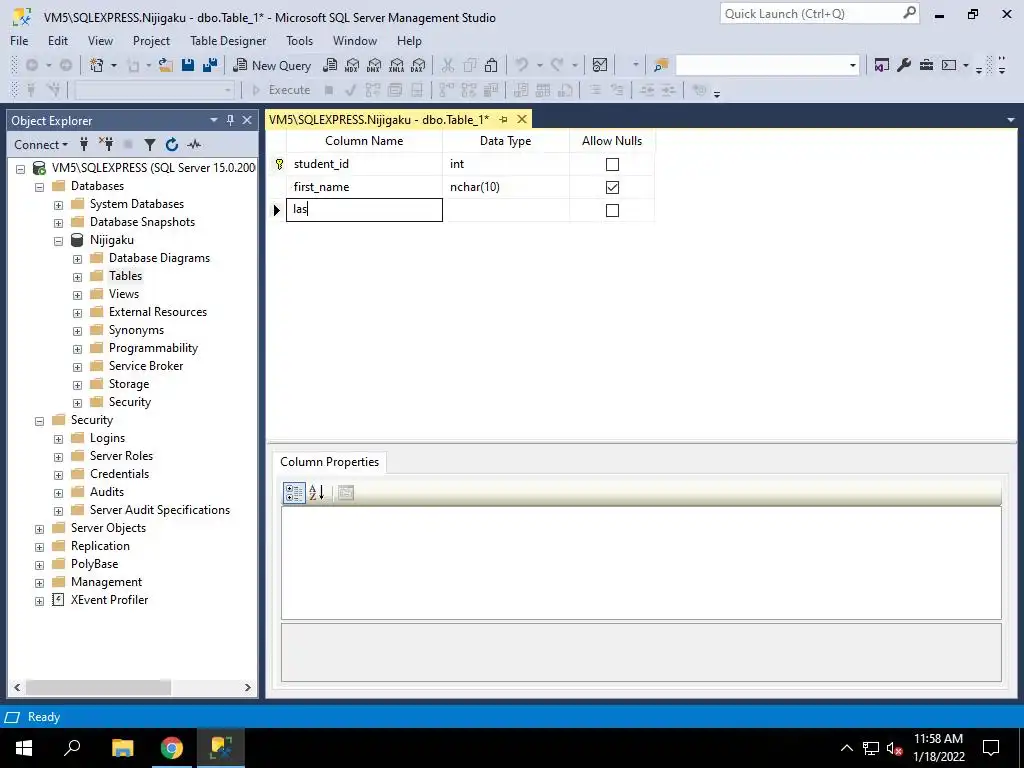Select the dbo.Table_1 document tab
Viewport: 1024px width, 768px height.
tap(379, 120)
